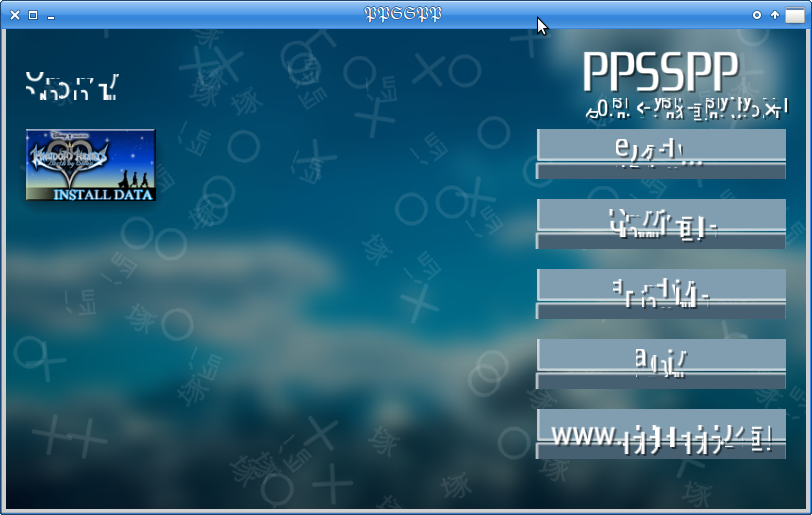Choose the fourth menu button to Exit
The image size is (812, 515).
[661, 364]
